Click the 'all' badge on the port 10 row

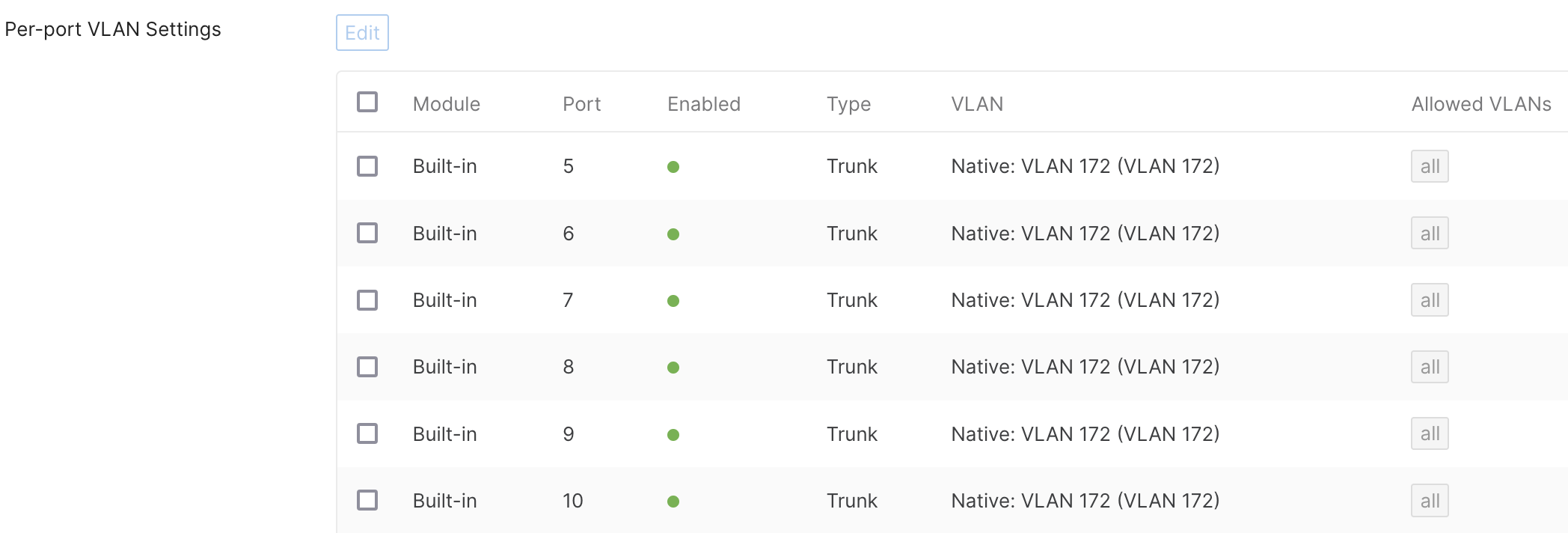1430,500
